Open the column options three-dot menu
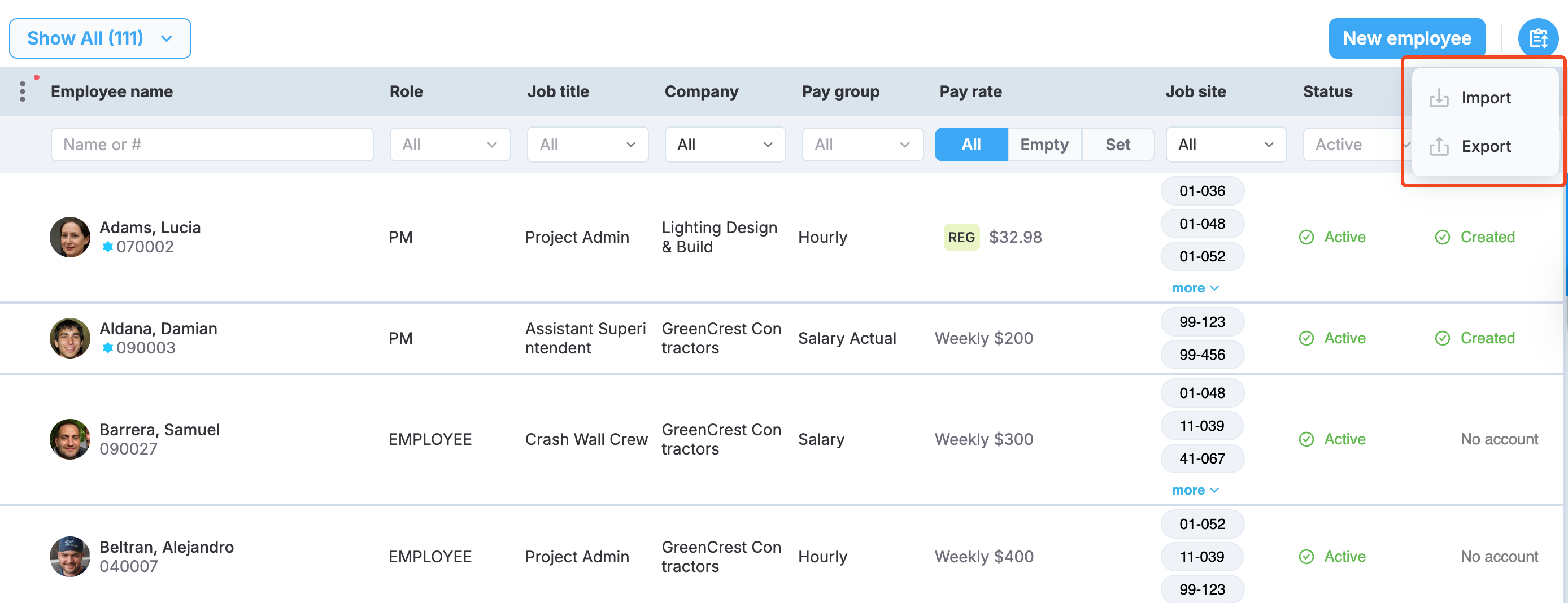This screenshot has height=603, width=1568. coord(23,91)
